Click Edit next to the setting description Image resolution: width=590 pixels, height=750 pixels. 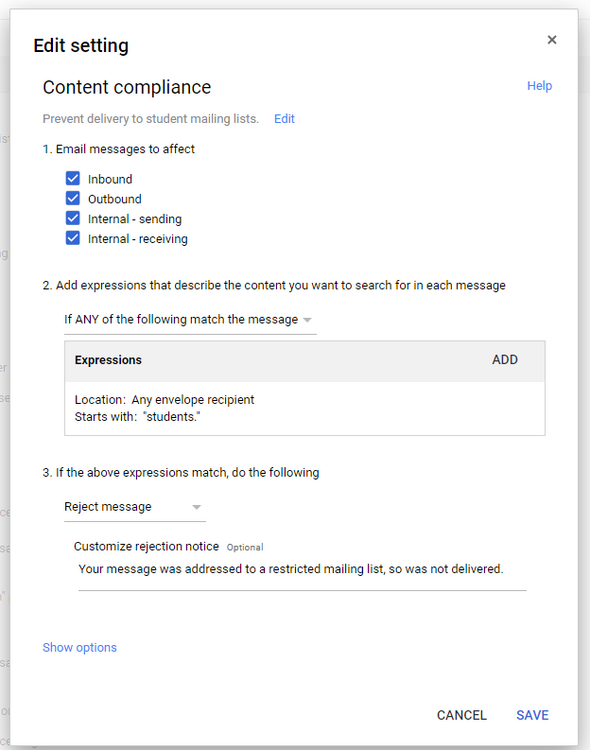click(284, 119)
